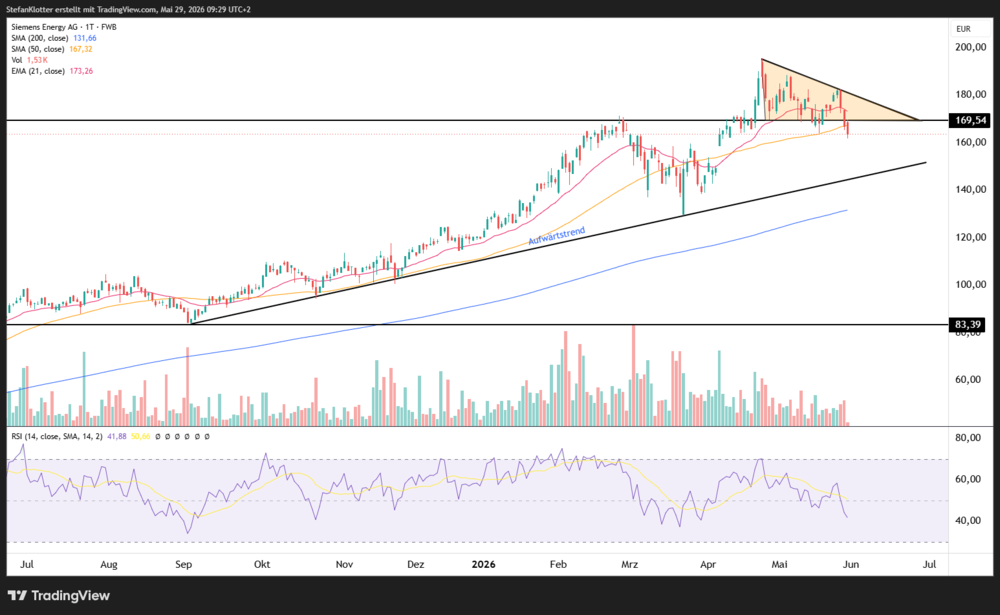Click the 200,00 price axis label
Screen dimensions: 1000x615
(x=970, y=47)
